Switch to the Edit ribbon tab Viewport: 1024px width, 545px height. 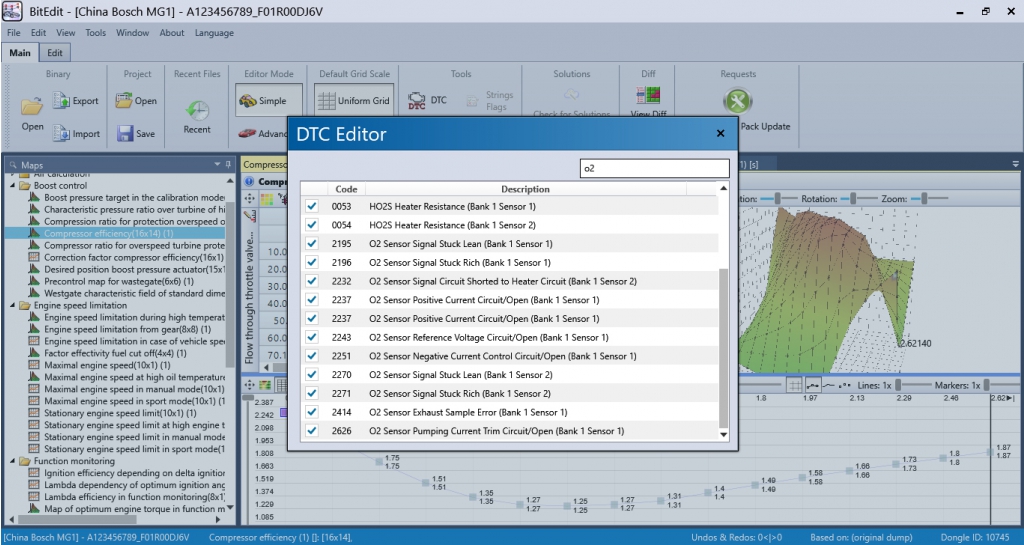click(55, 53)
